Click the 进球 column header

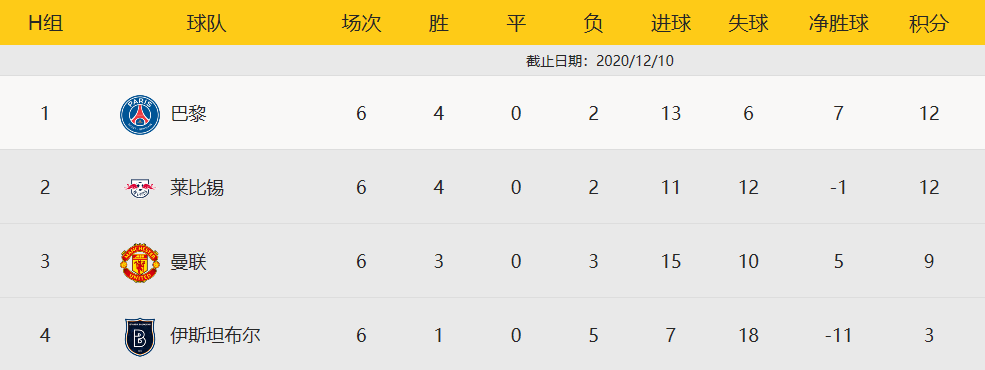(670, 24)
